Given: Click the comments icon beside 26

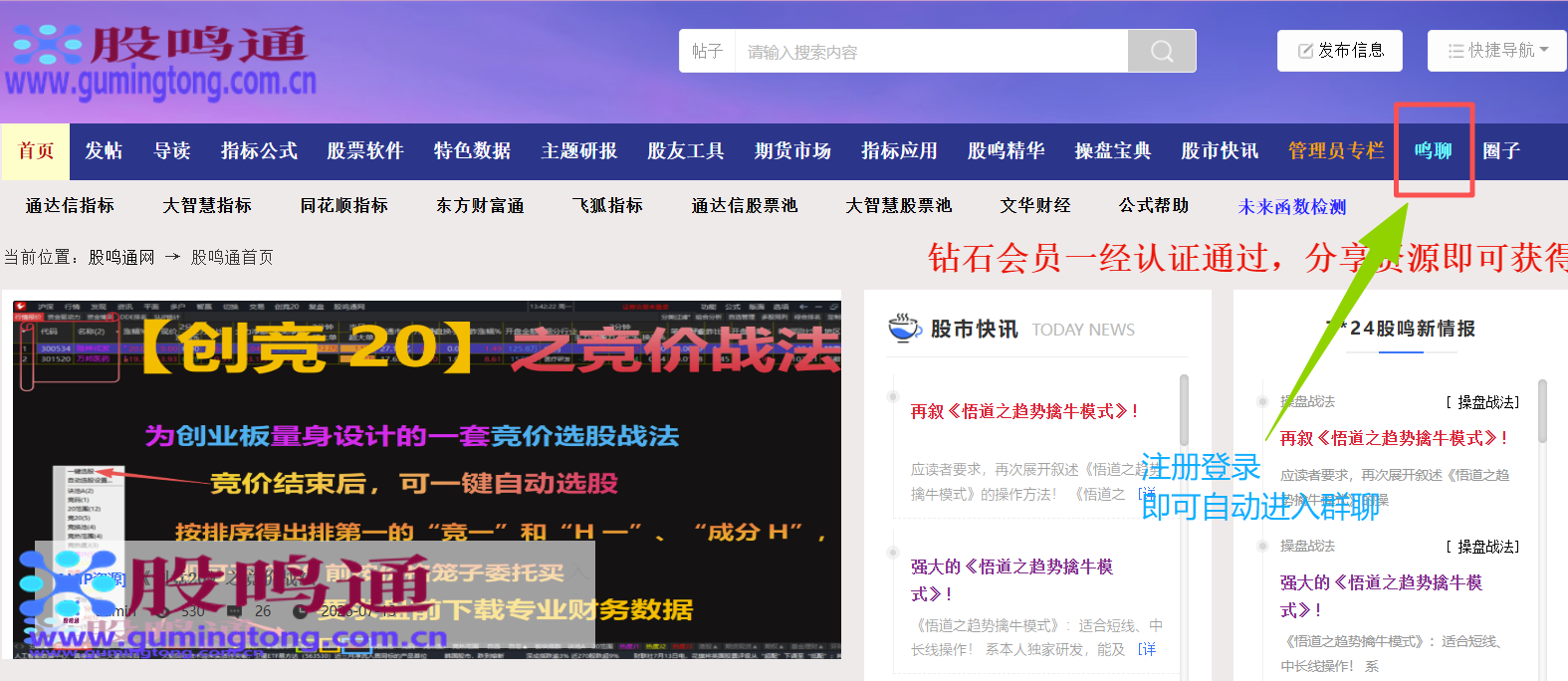Looking at the screenshot, I should click(234, 610).
